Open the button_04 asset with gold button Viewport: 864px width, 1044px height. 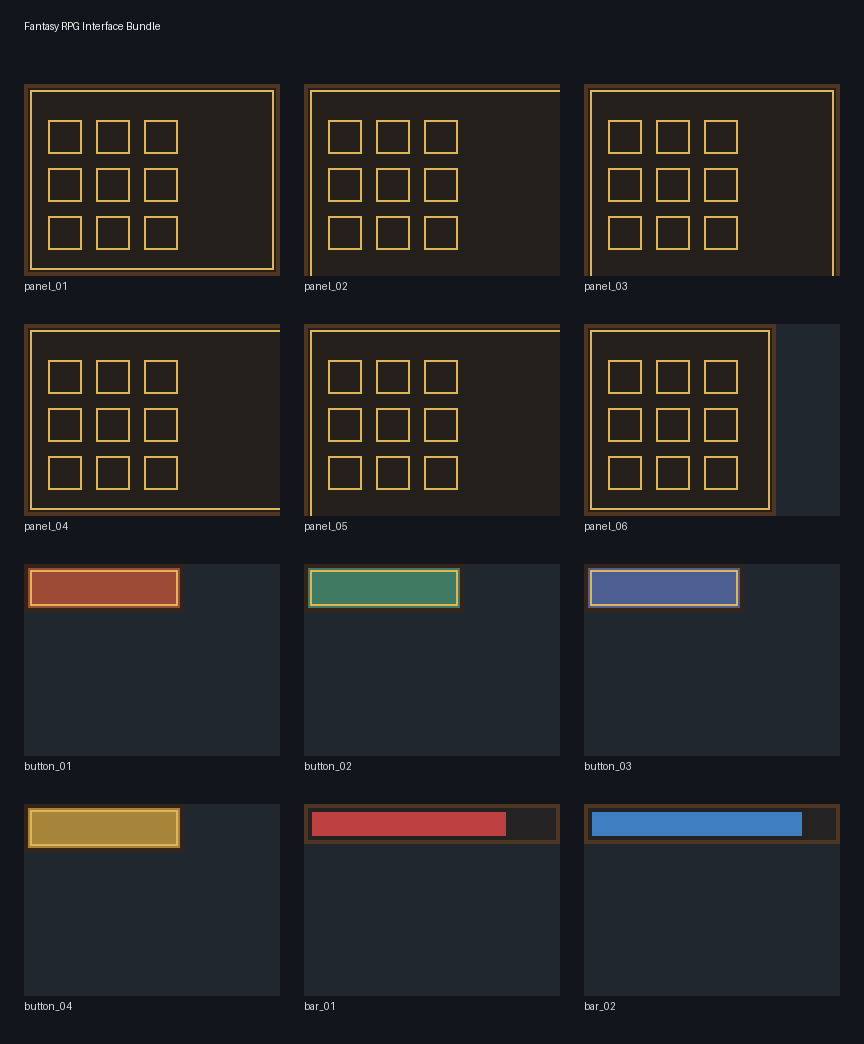[x=152, y=900]
